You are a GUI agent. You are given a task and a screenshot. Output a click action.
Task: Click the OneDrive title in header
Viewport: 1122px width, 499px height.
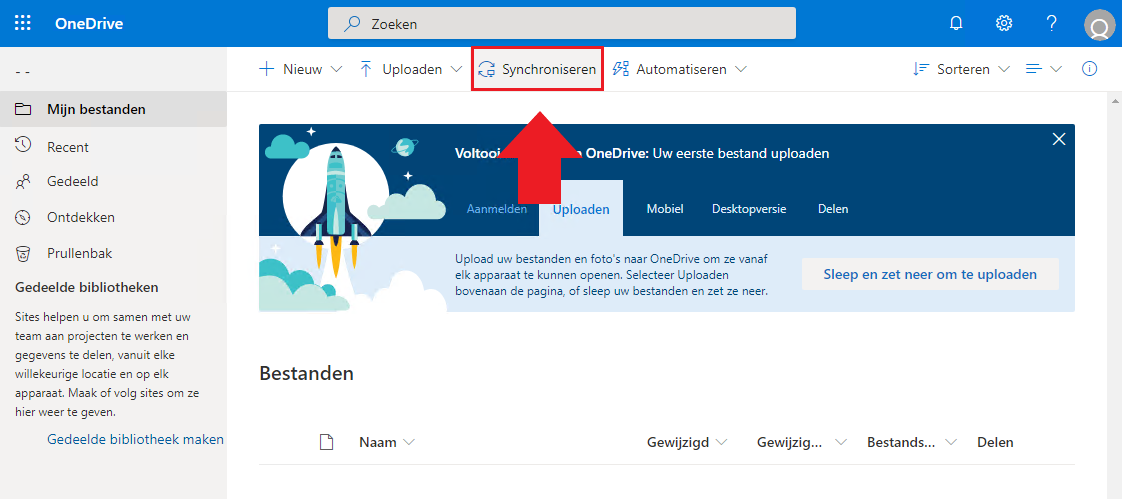pos(89,24)
